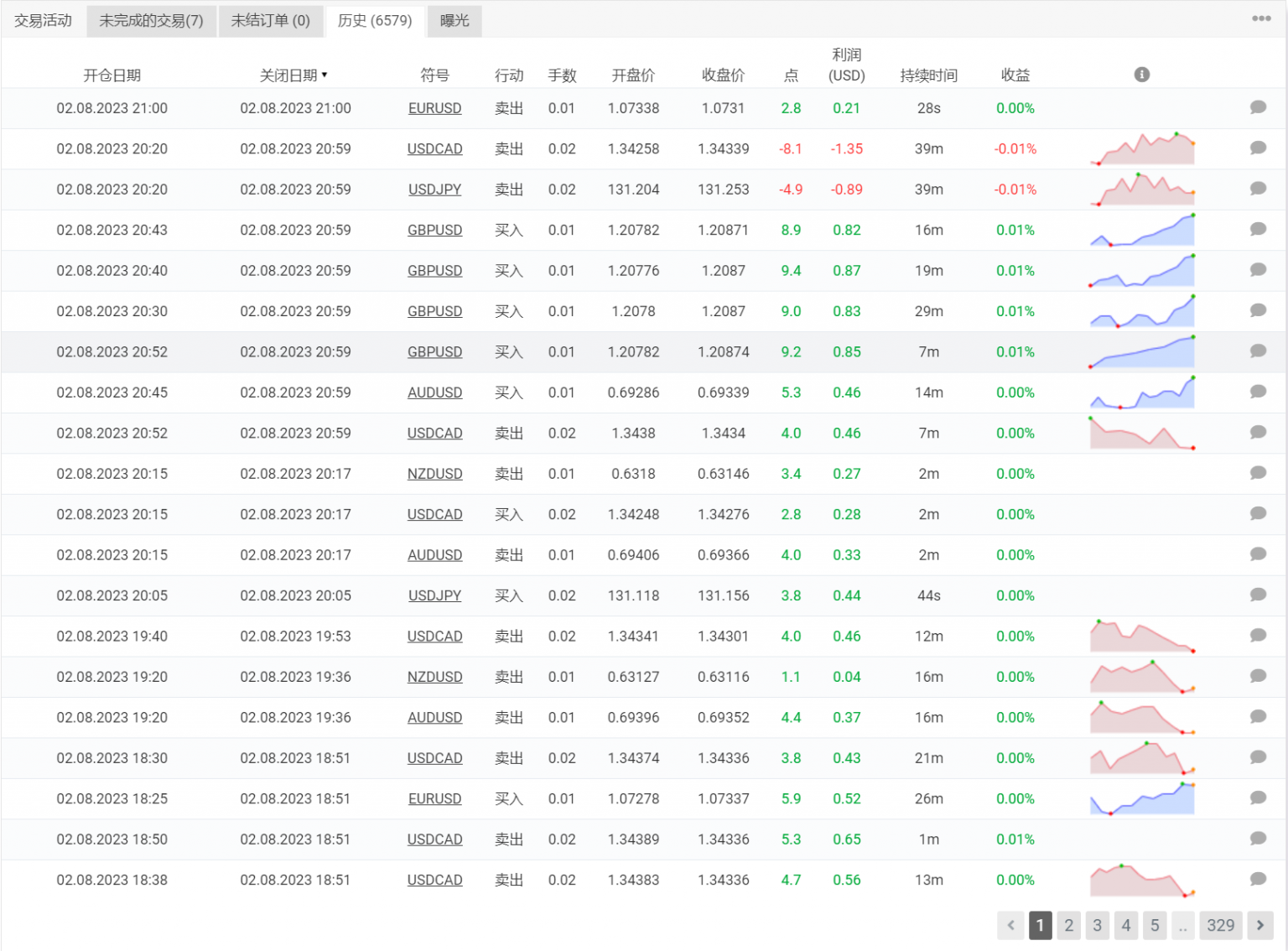The height and width of the screenshot is (951, 1288).
Task: Open the comment icon for the NZDUSD 19:20 trade
Action: (1257, 677)
